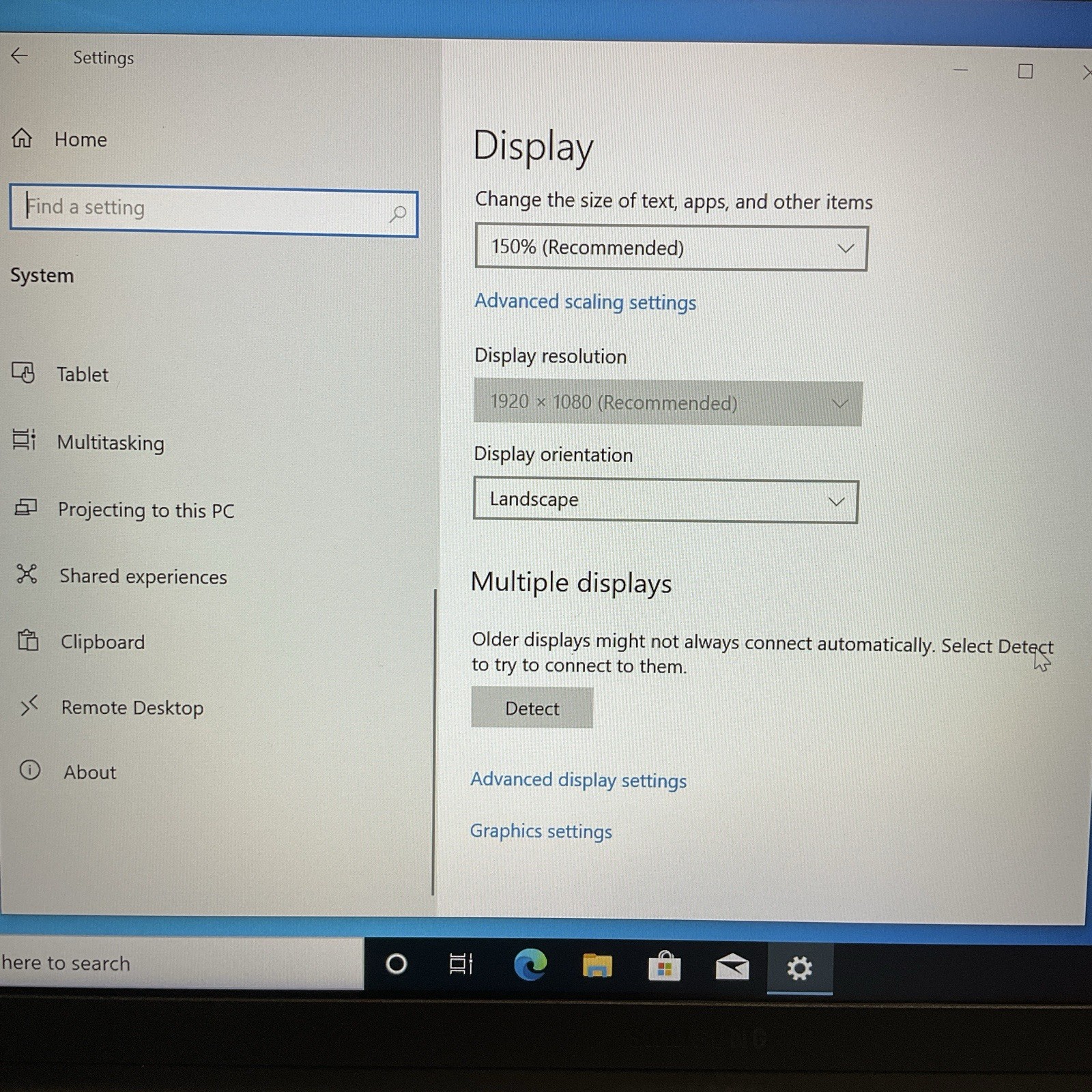This screenshot has width=1092, height=1092.
Task: Open the Mail app from the taskbar
Action: click(x=732, y=968)
